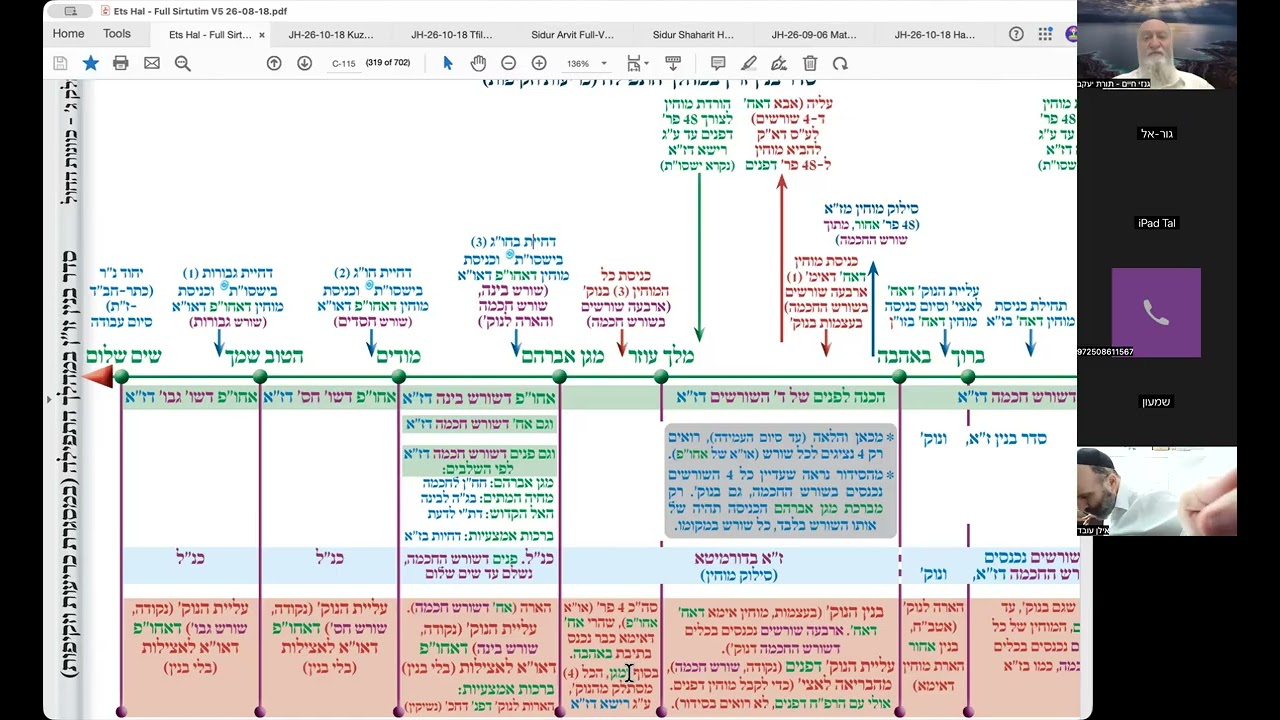Activate the selection arrow tool
Screen dimensions: 1280x720
tap(448, 63)
